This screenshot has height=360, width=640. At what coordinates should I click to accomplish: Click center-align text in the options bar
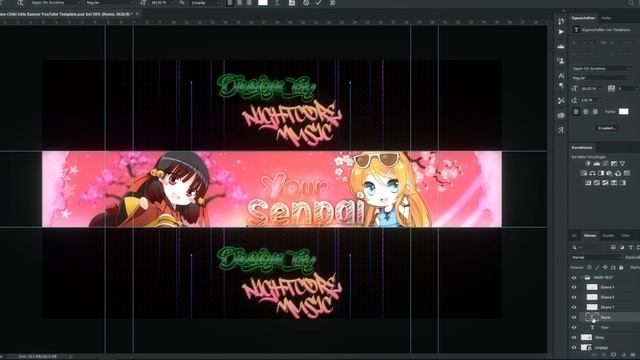tap(240, 3)
